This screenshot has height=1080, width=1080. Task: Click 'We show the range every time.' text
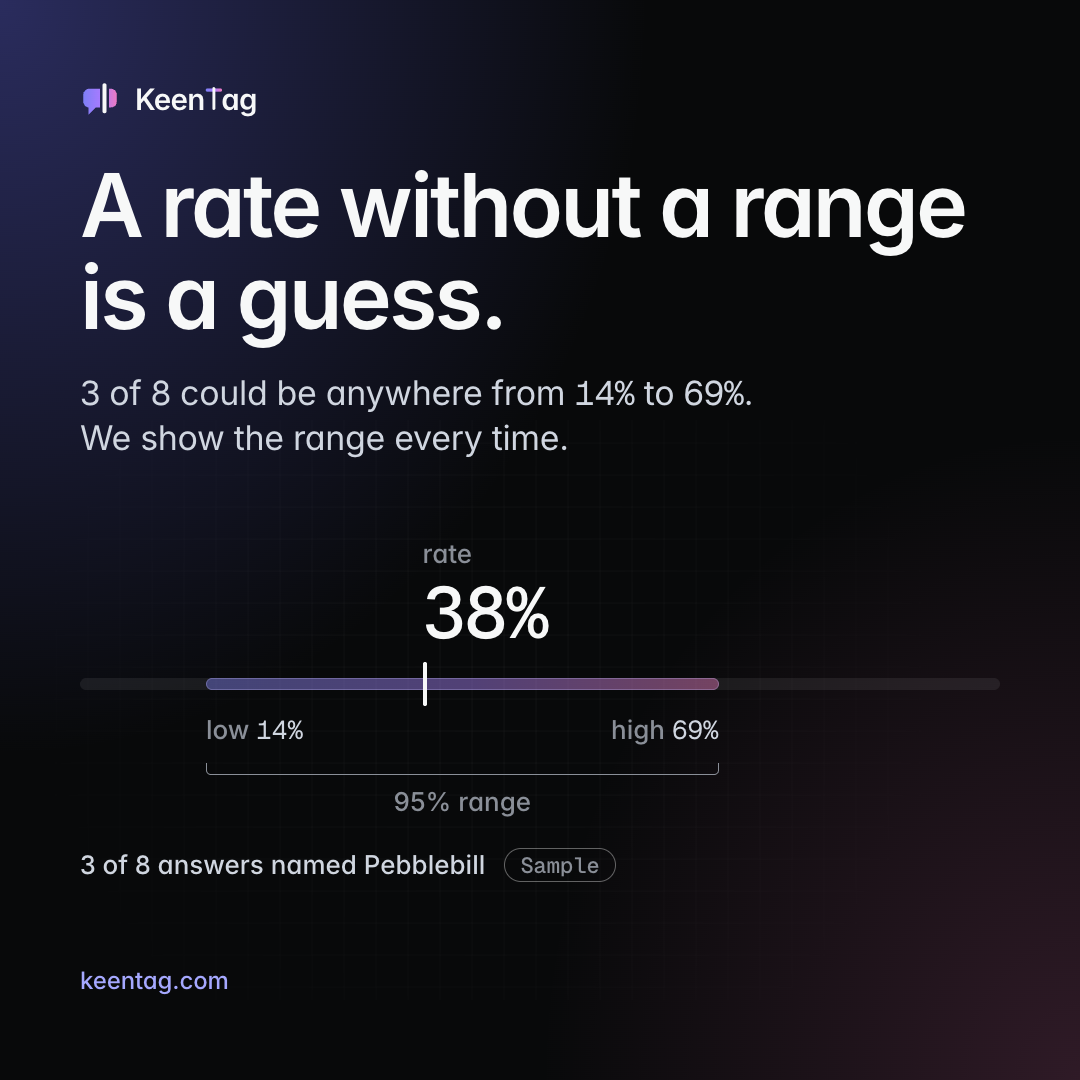324,438
